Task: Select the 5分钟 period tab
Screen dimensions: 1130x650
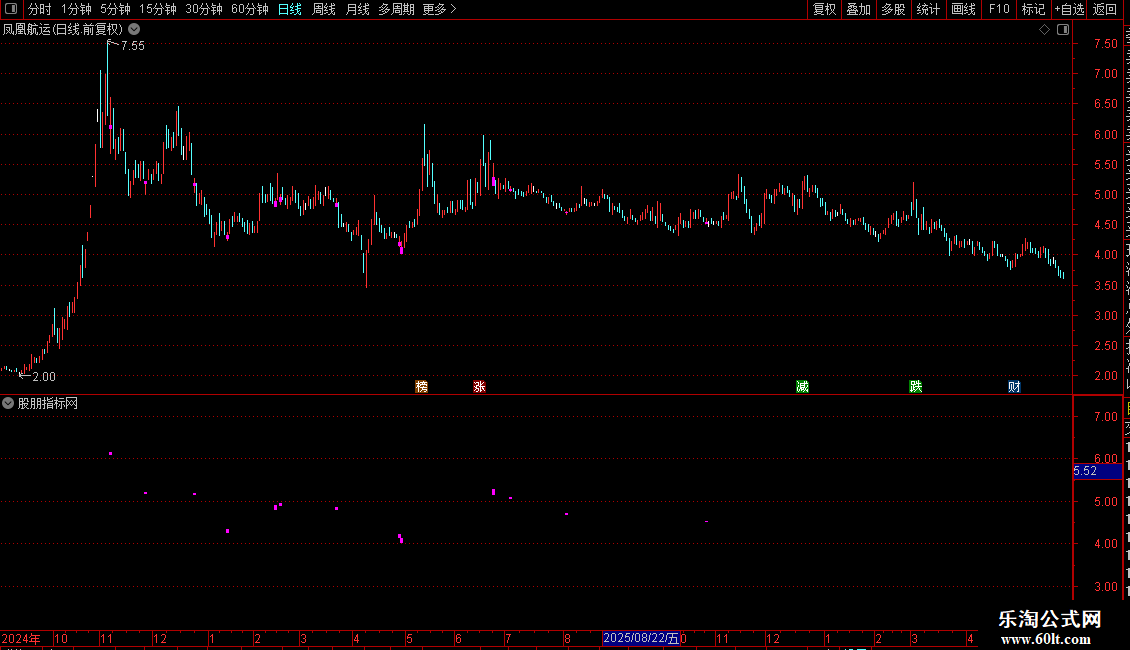Action: click(x=115, y=9)
